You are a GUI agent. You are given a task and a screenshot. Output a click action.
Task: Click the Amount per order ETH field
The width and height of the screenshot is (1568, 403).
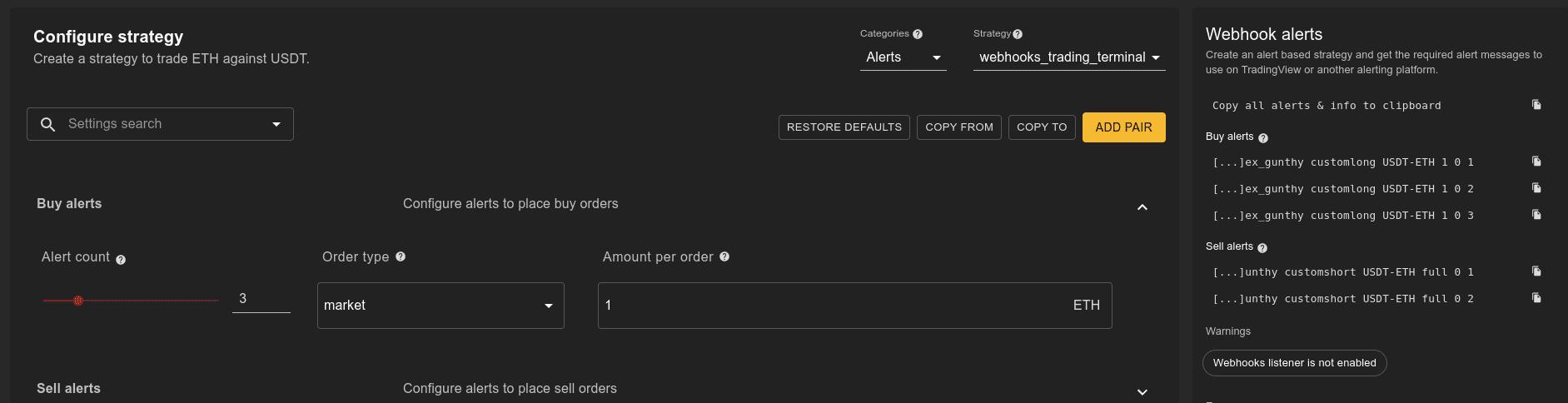pos(833,306)
